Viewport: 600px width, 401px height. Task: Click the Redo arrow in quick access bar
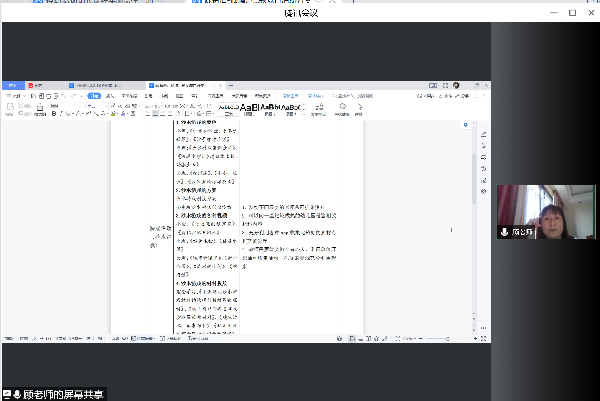coord(73,96)
